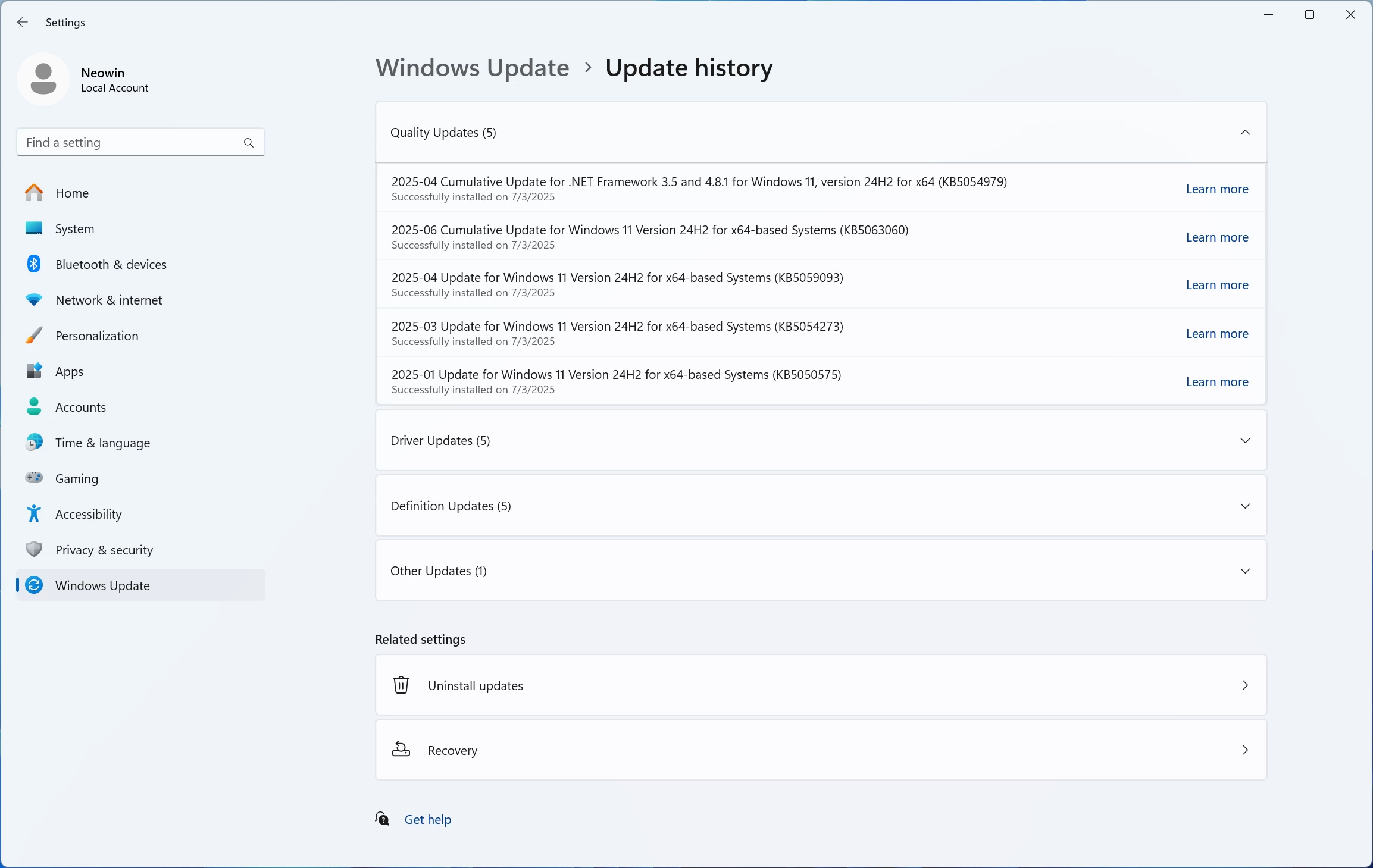Collapse the Quality Updates section
The height and width of the screenshot is (868, 1373).
1244,132
